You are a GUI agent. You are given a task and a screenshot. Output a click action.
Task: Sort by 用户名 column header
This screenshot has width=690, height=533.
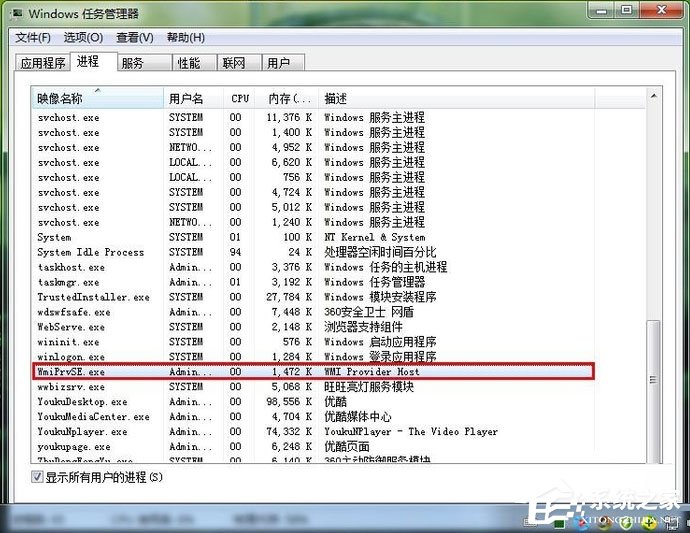point(194,98)
